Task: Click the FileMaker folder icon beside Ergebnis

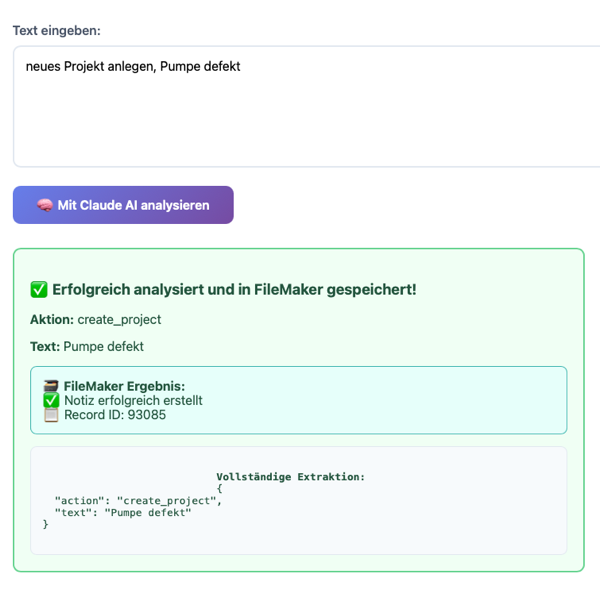Action: [x=51, y=386]
